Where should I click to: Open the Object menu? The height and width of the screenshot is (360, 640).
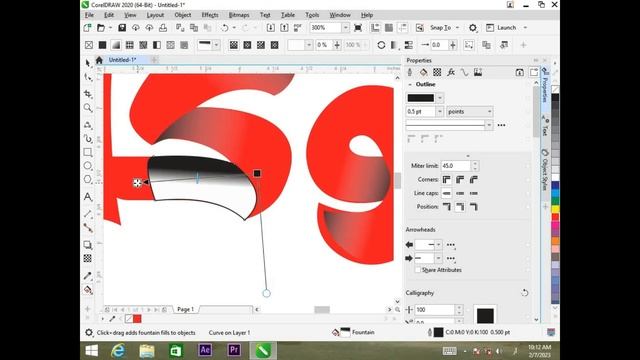182,15
